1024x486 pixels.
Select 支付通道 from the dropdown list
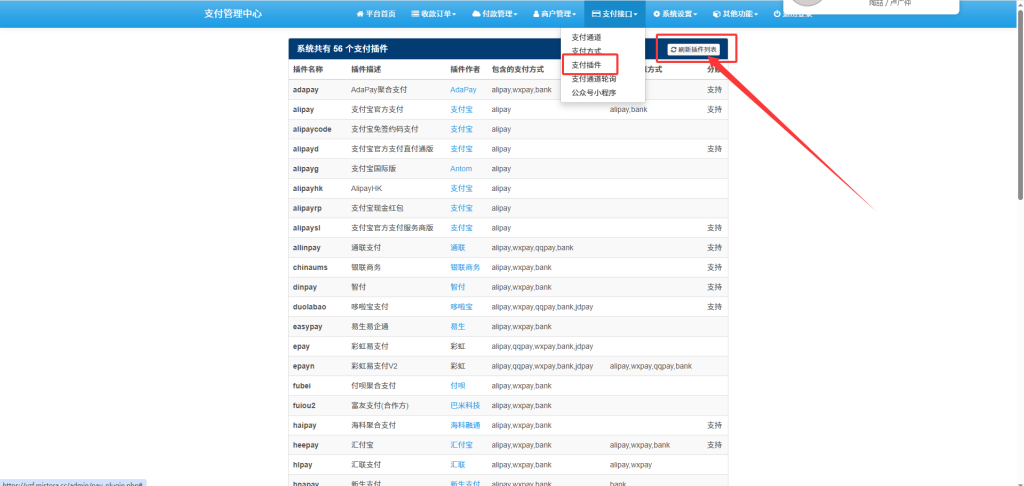pyautogui.click(x=586, y=37)
